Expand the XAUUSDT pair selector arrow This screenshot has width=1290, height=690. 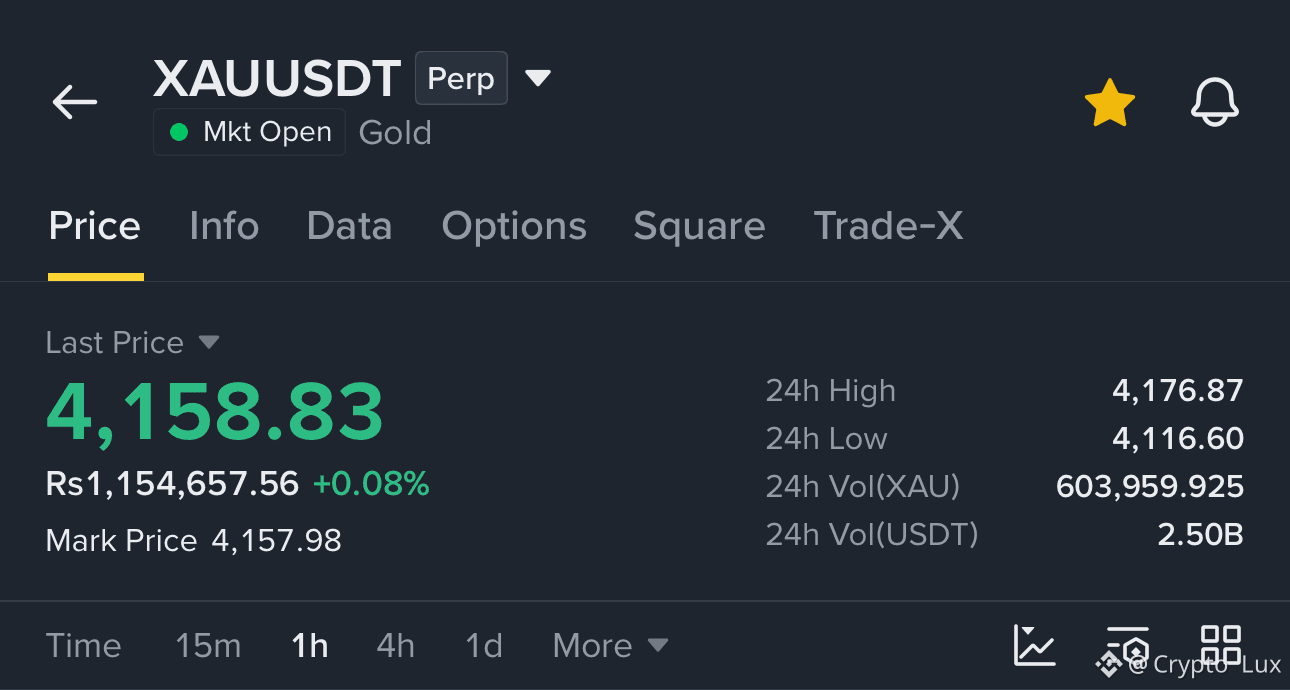pos(538,78)
